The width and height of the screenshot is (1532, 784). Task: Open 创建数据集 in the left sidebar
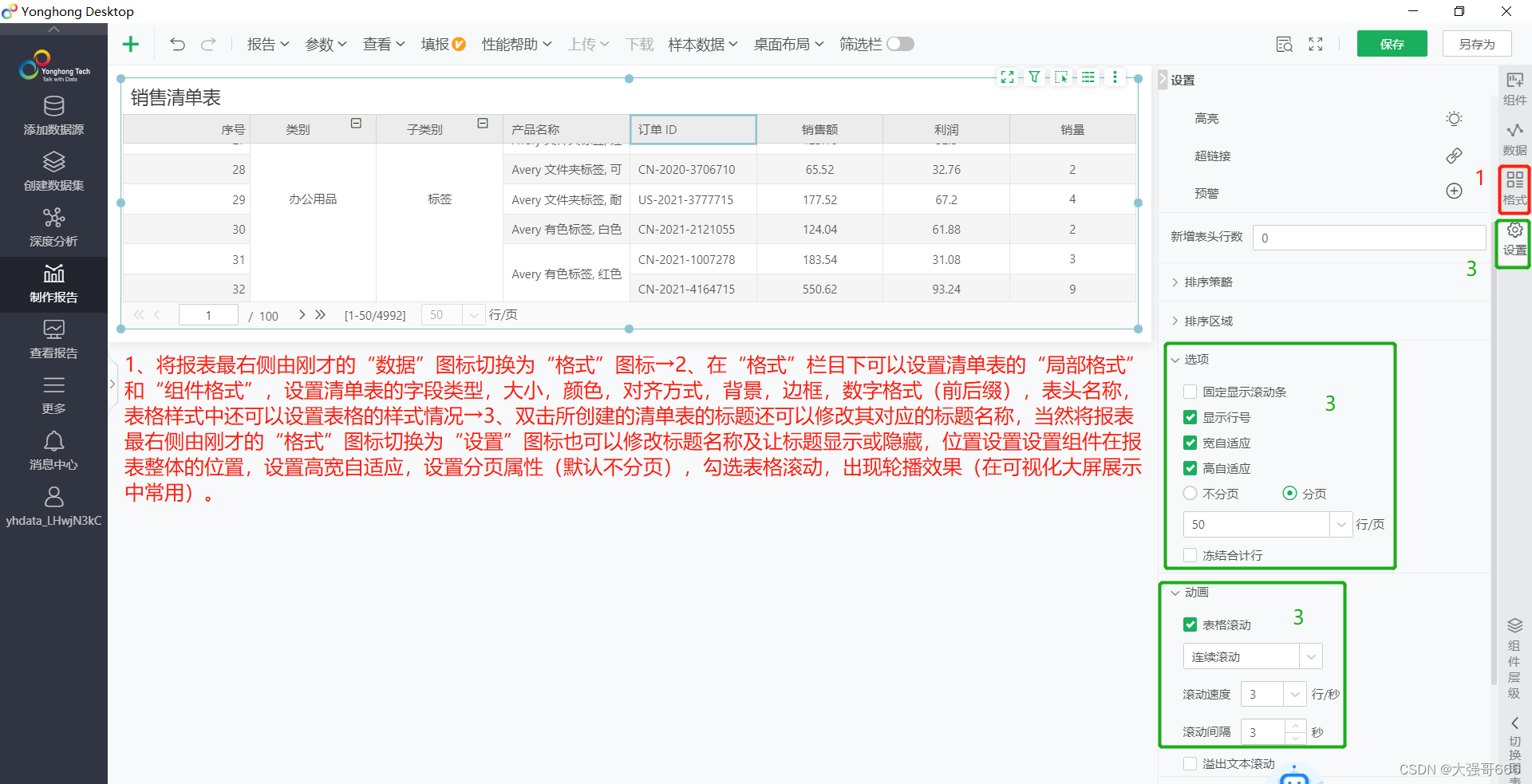[53, 171]
